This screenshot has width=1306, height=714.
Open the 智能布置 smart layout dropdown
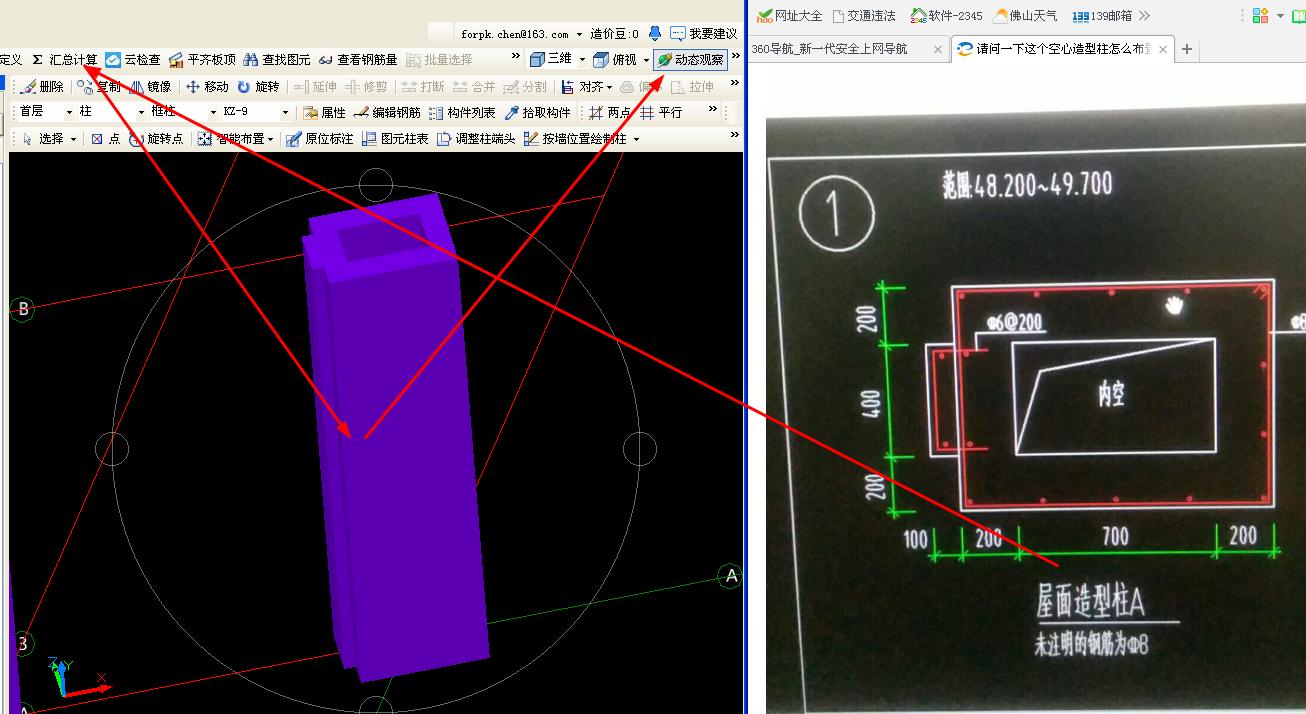(236, 139)
